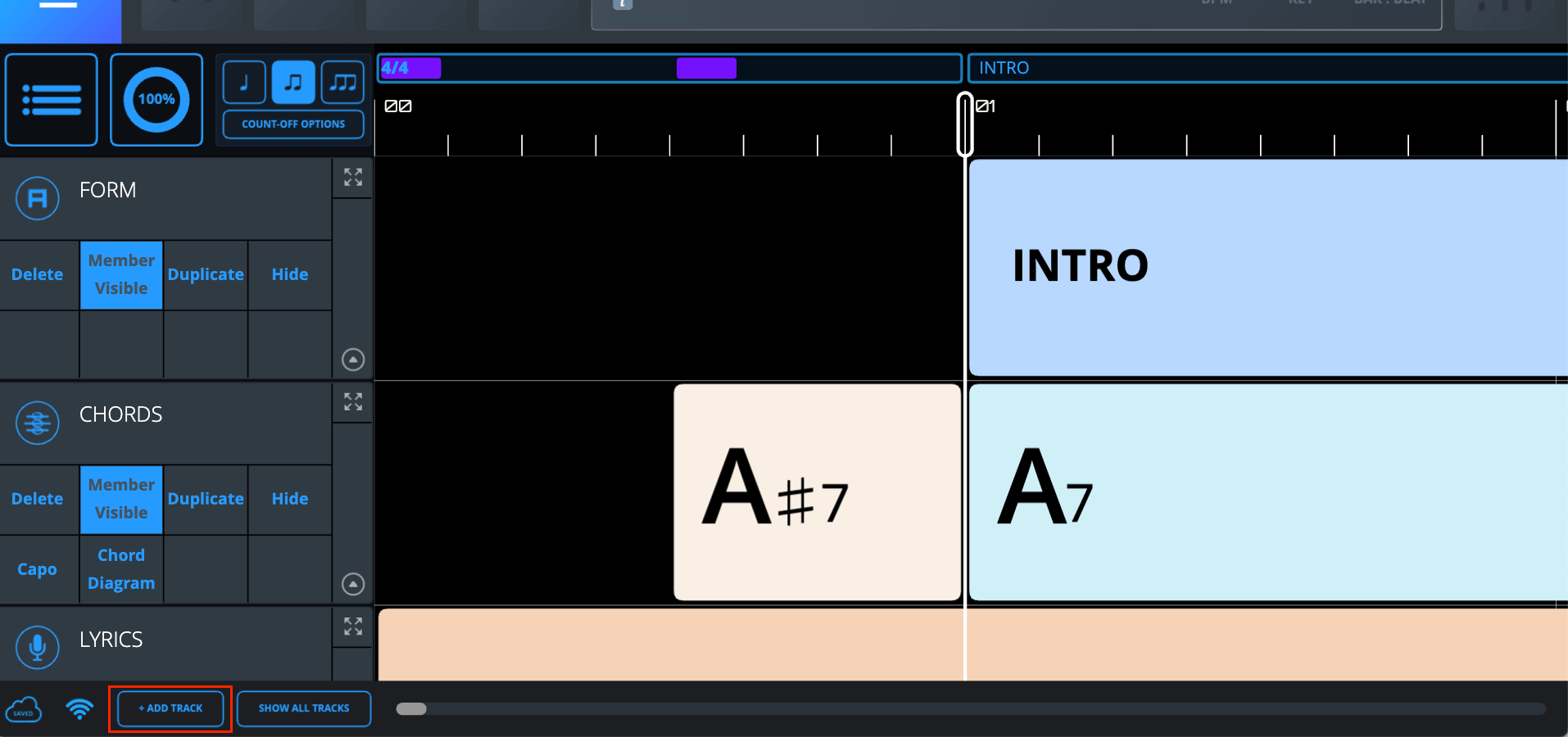This screenshot has height=737, width=1568.
Task: Click the CHORDS track icon
Action: [38, 423]
